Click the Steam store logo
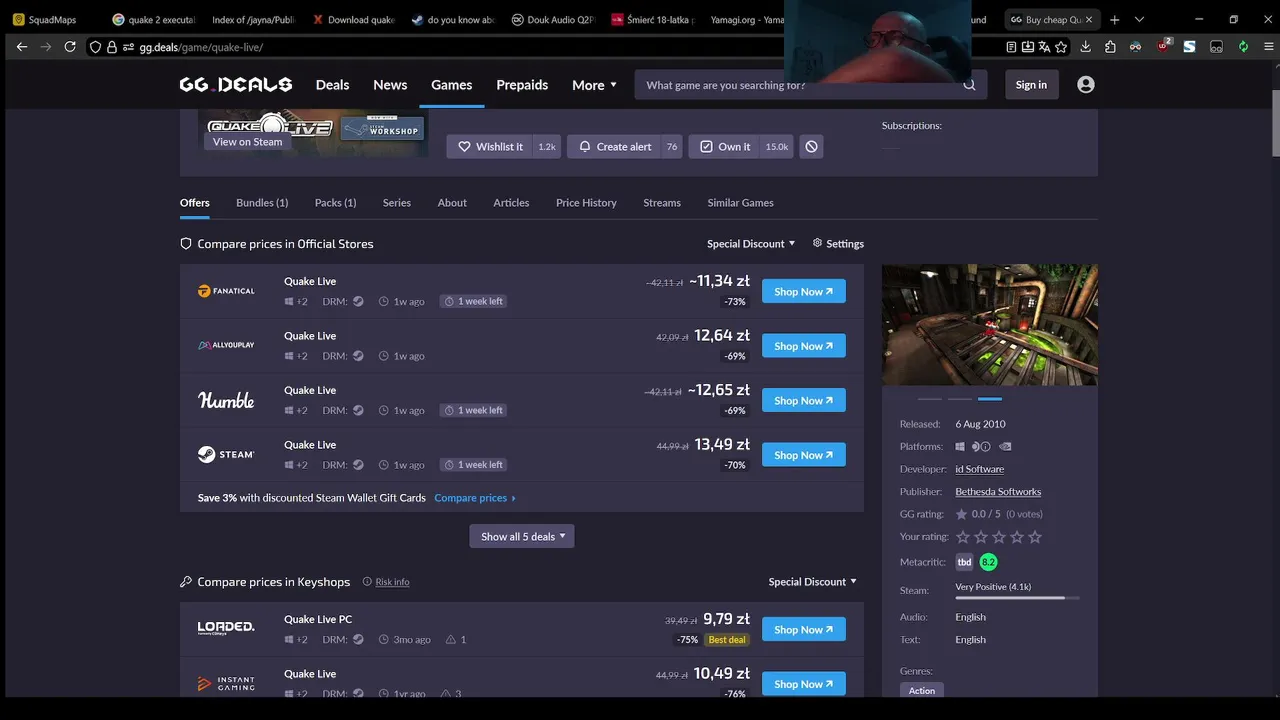Viewport: 1280px width, 720px height. pyautogui.click(x=226, y=454)
